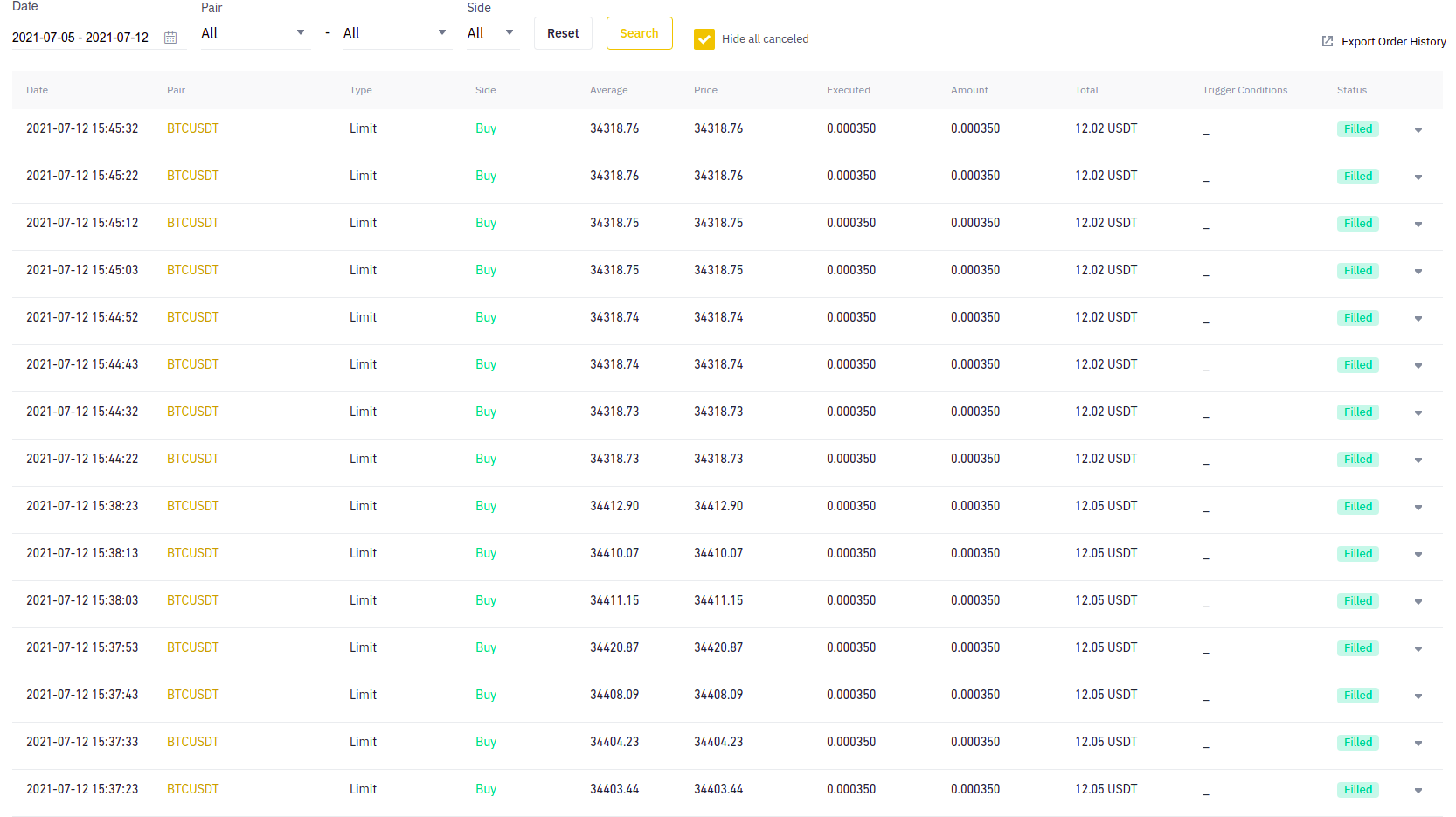
Task: Click the checkmark inside Hide all canceled box
Action: tap(704, 38)
